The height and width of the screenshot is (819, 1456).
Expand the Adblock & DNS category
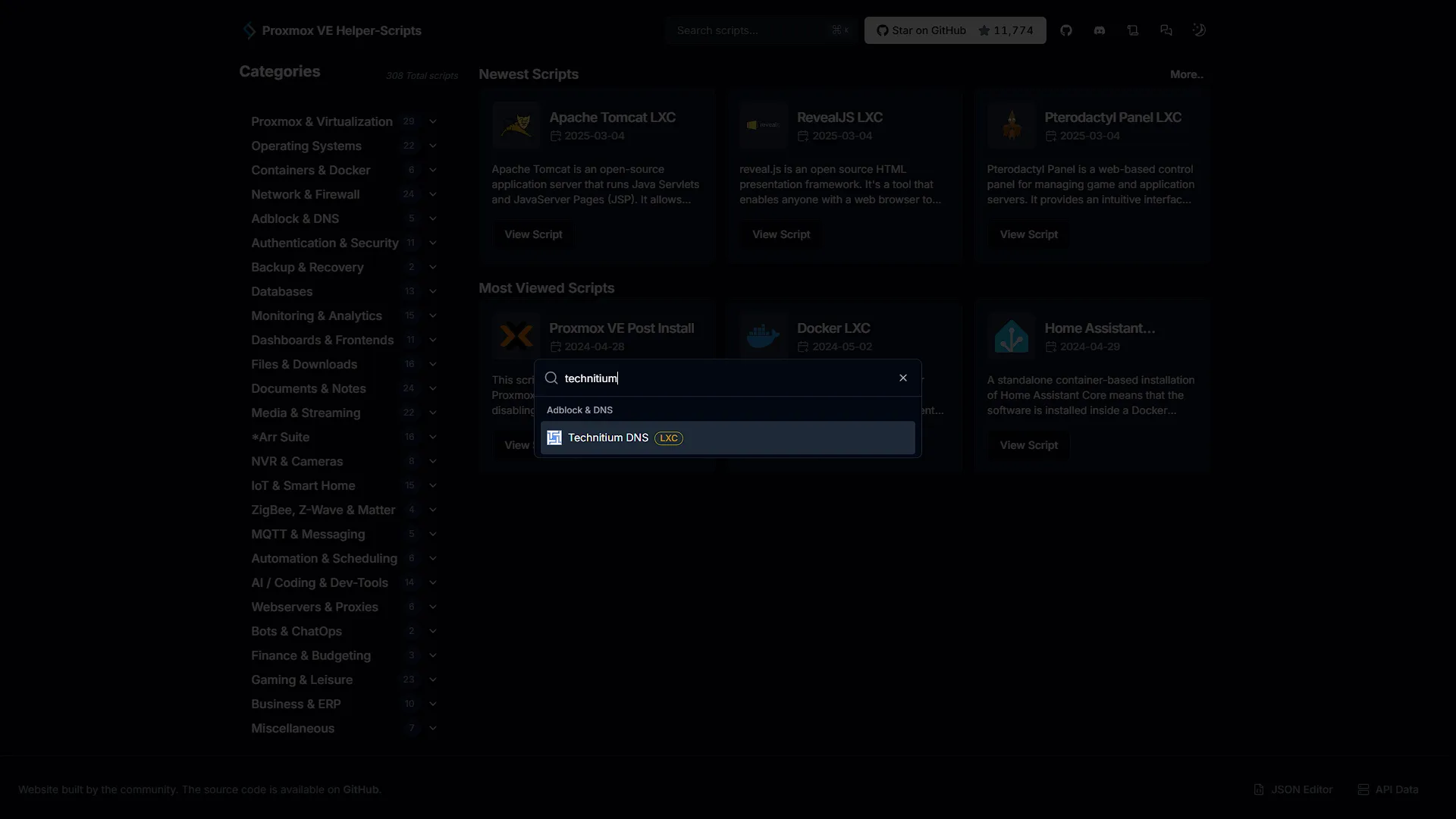pyautogui.click(x=344, y=218)
